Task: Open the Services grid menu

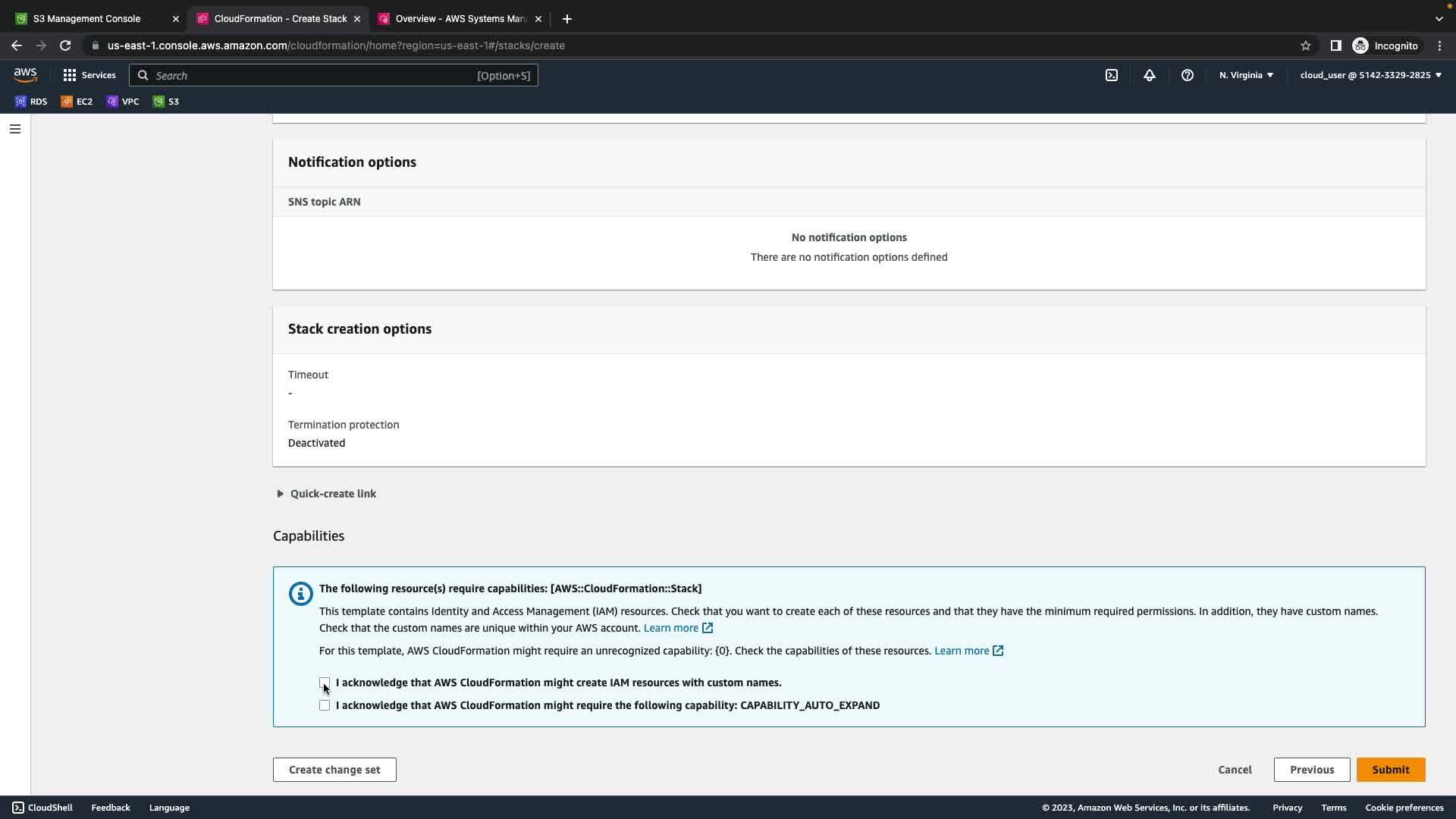Action: click(x=89, y=75)
